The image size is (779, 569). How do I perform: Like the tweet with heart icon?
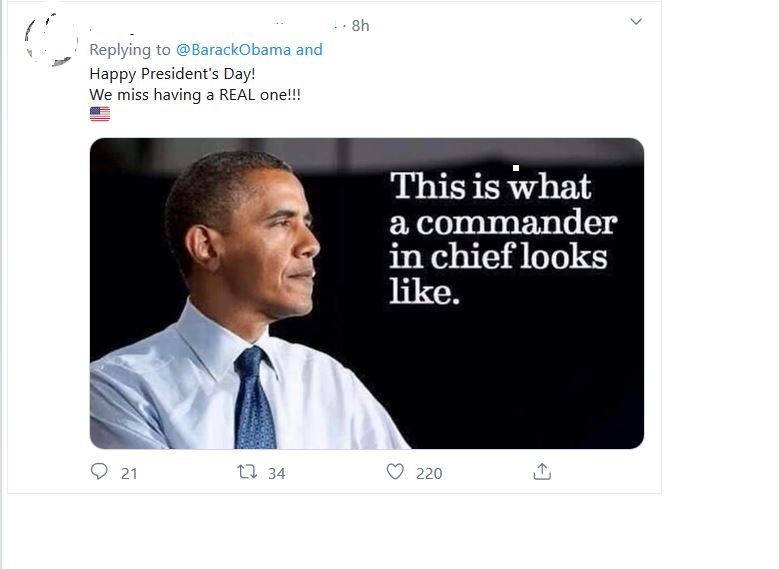[395, 472]
